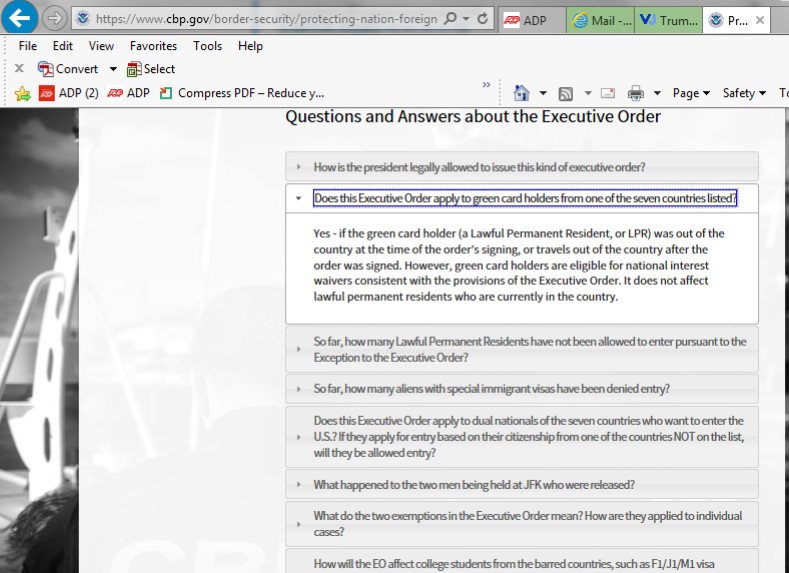Open the Page dropdown menu
The image size is (789, 573).
click(x=691, y=93)
